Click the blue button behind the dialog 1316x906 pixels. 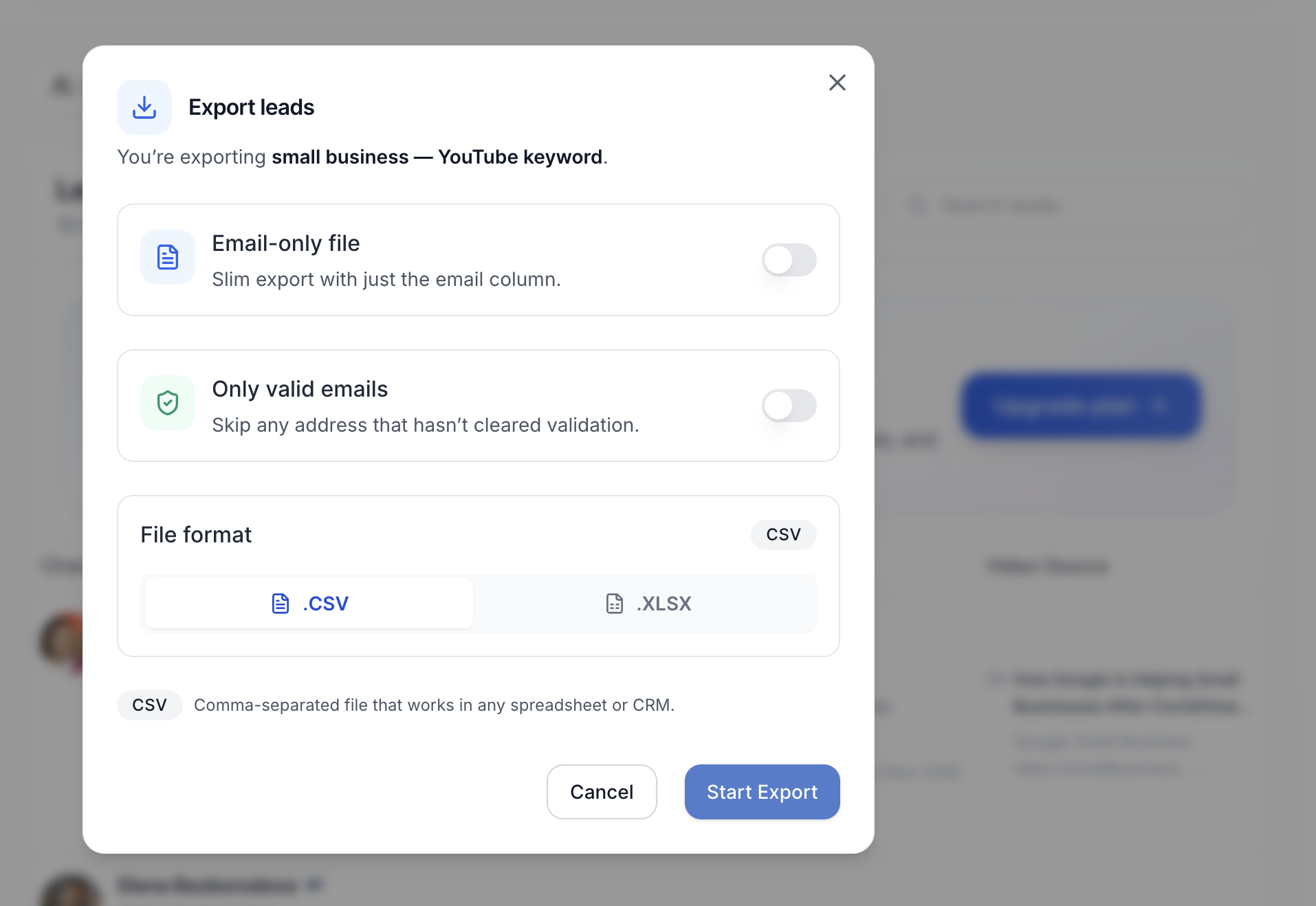click(1081, 406)
